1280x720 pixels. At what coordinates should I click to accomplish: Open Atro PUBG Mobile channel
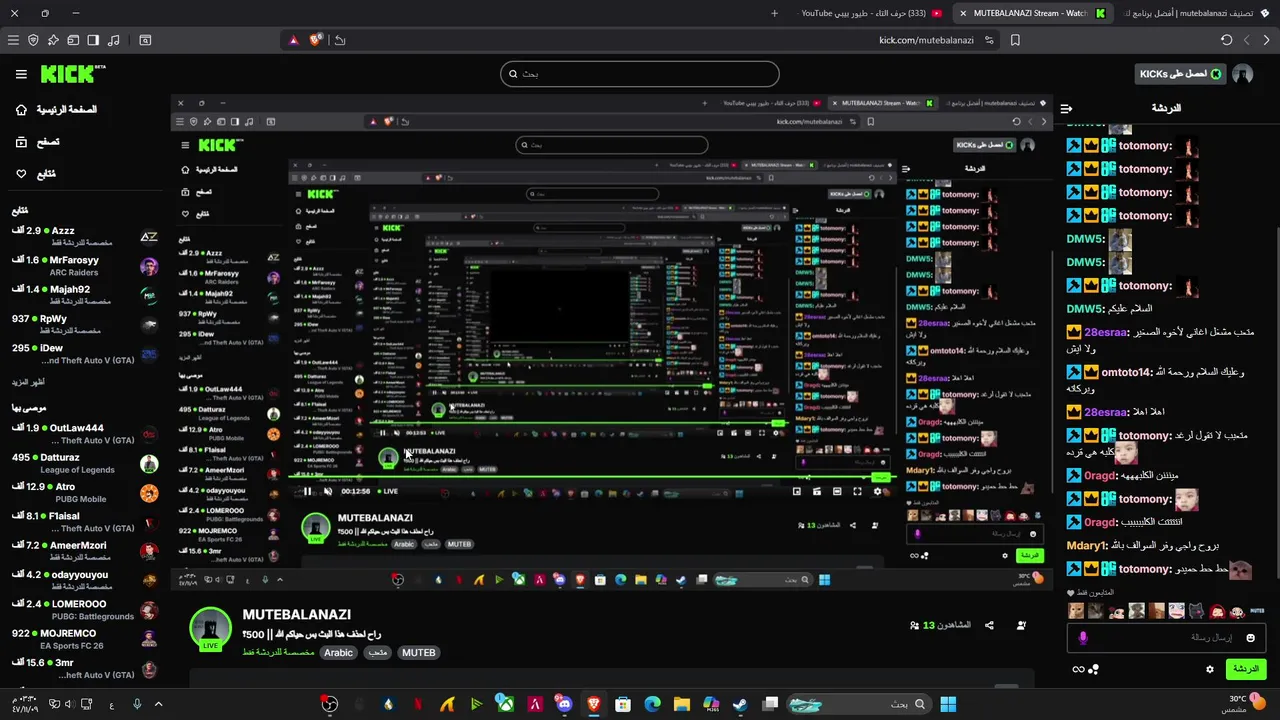tap(85, 492)
